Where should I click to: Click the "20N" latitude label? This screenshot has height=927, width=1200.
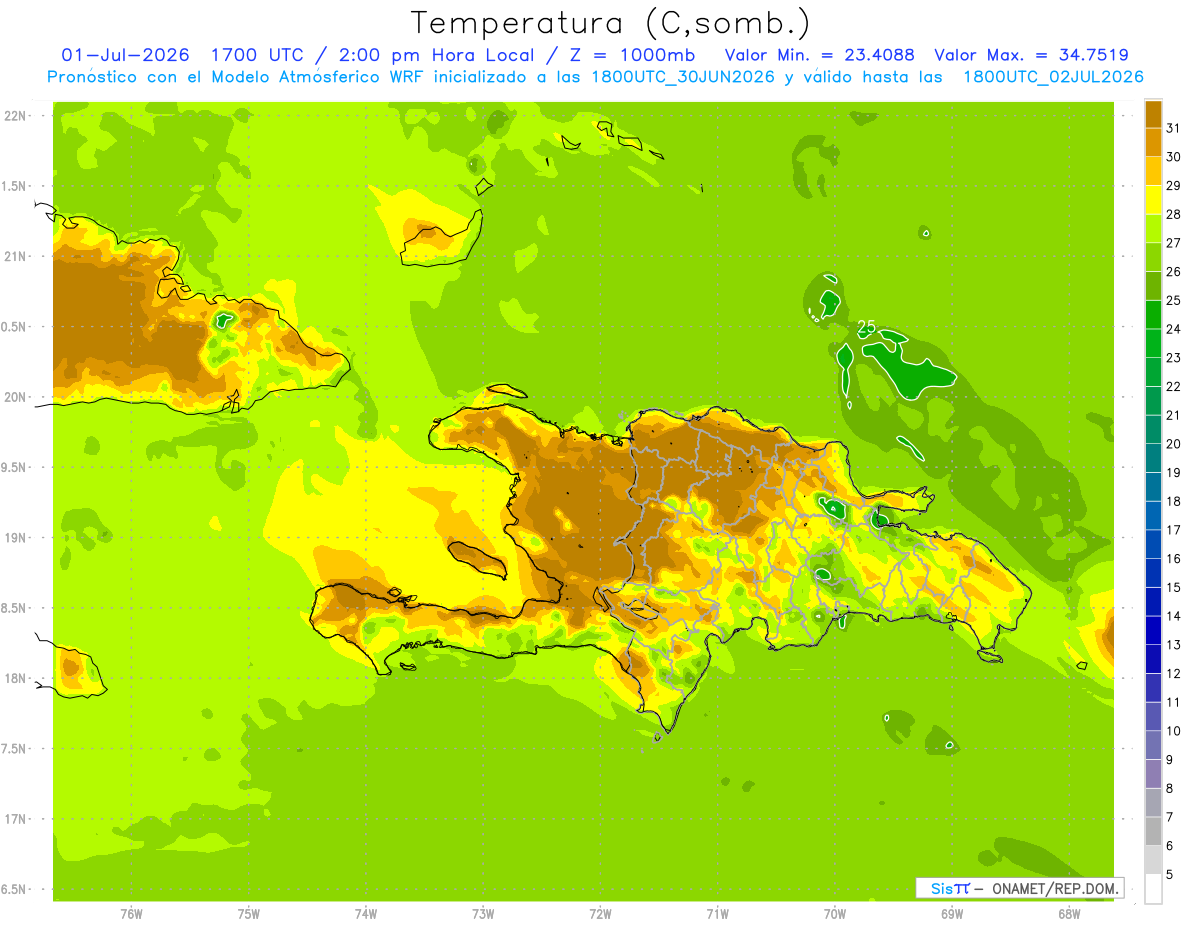(16, 397)
